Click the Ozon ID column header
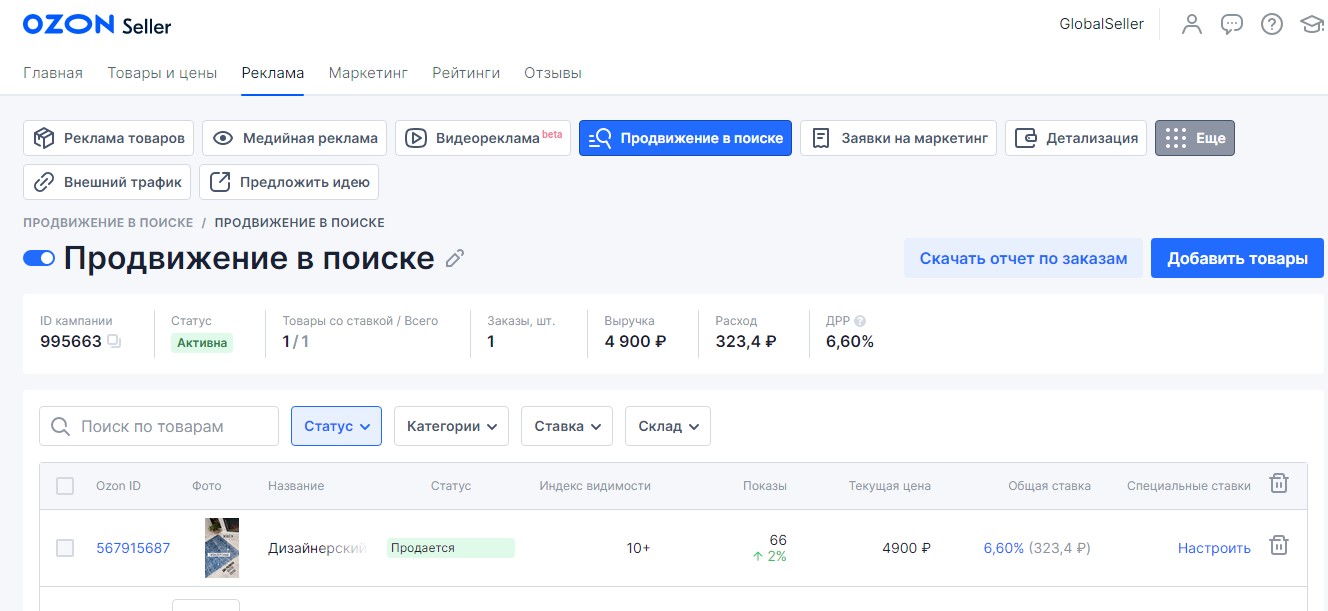 [x=118, y=486]
